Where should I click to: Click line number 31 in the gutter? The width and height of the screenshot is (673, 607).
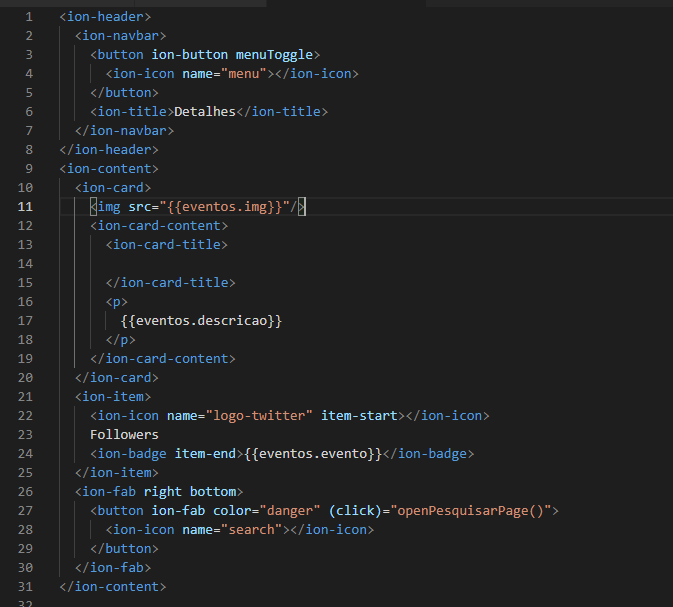(x=25, y=587)
